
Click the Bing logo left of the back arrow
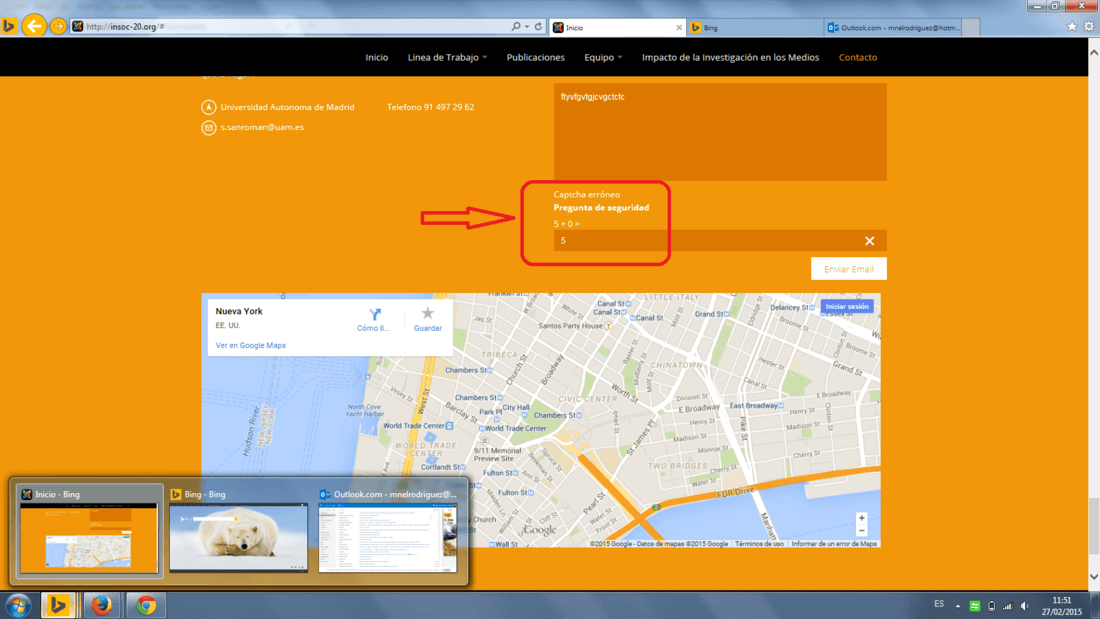tap(8, 27)
